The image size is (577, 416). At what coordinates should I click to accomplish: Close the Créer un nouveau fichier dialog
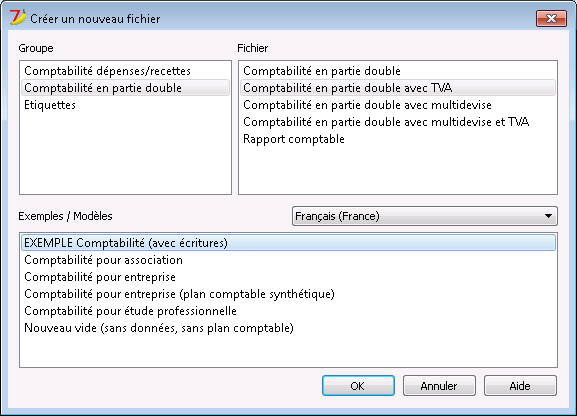pyautogui.click(x=551, y=18)
